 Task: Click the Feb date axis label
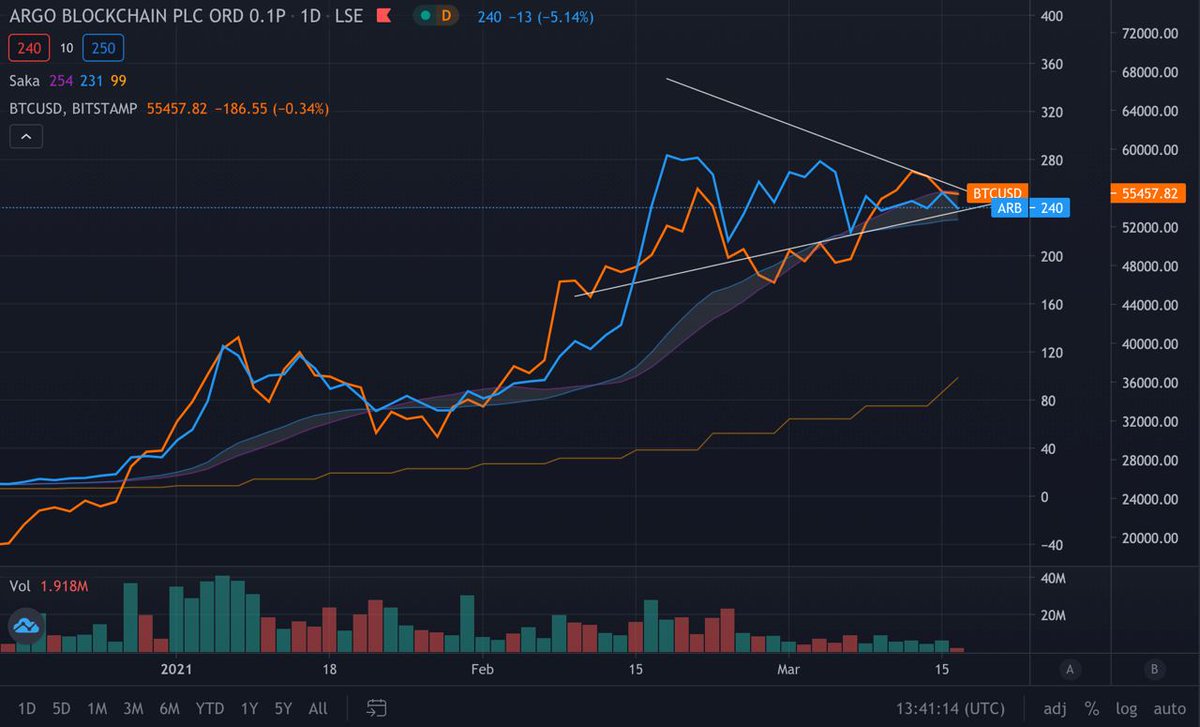pyautogui.click(x=481, y=669)
